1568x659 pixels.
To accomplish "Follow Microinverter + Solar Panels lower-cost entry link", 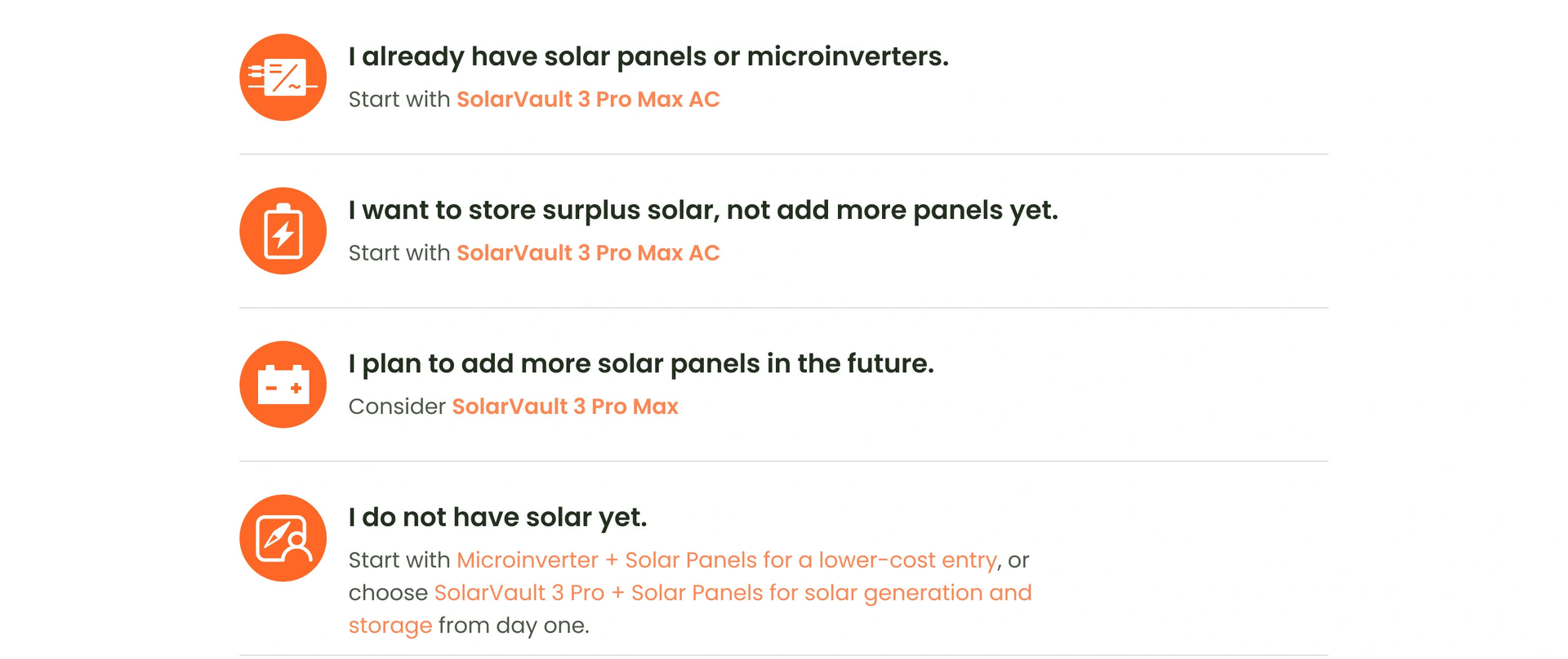I will [x=727, y=560].
